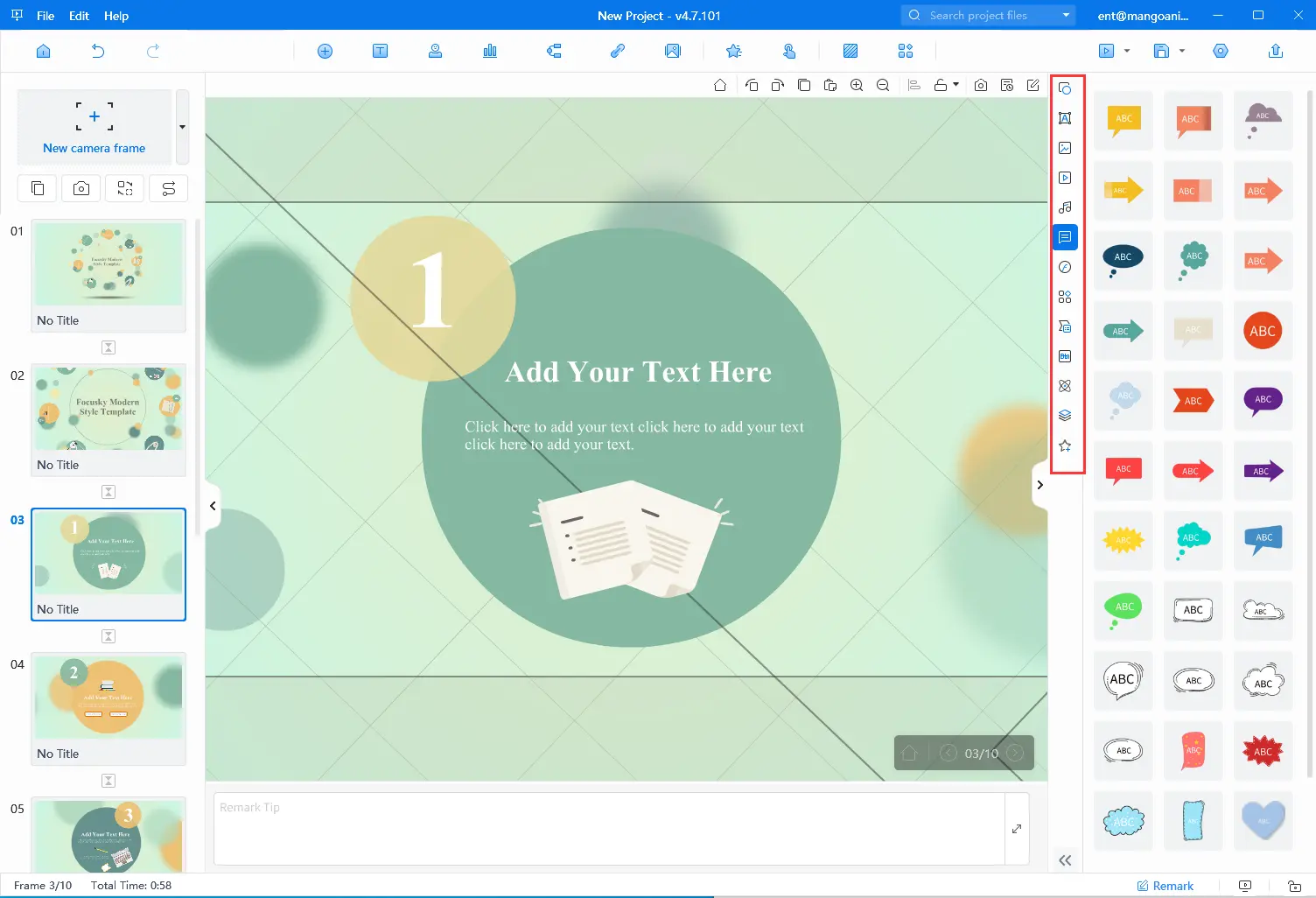Screen dimensions: 1316x898
Task: Expand the New camera frame dropdown arrow
Action: [182, 127]
